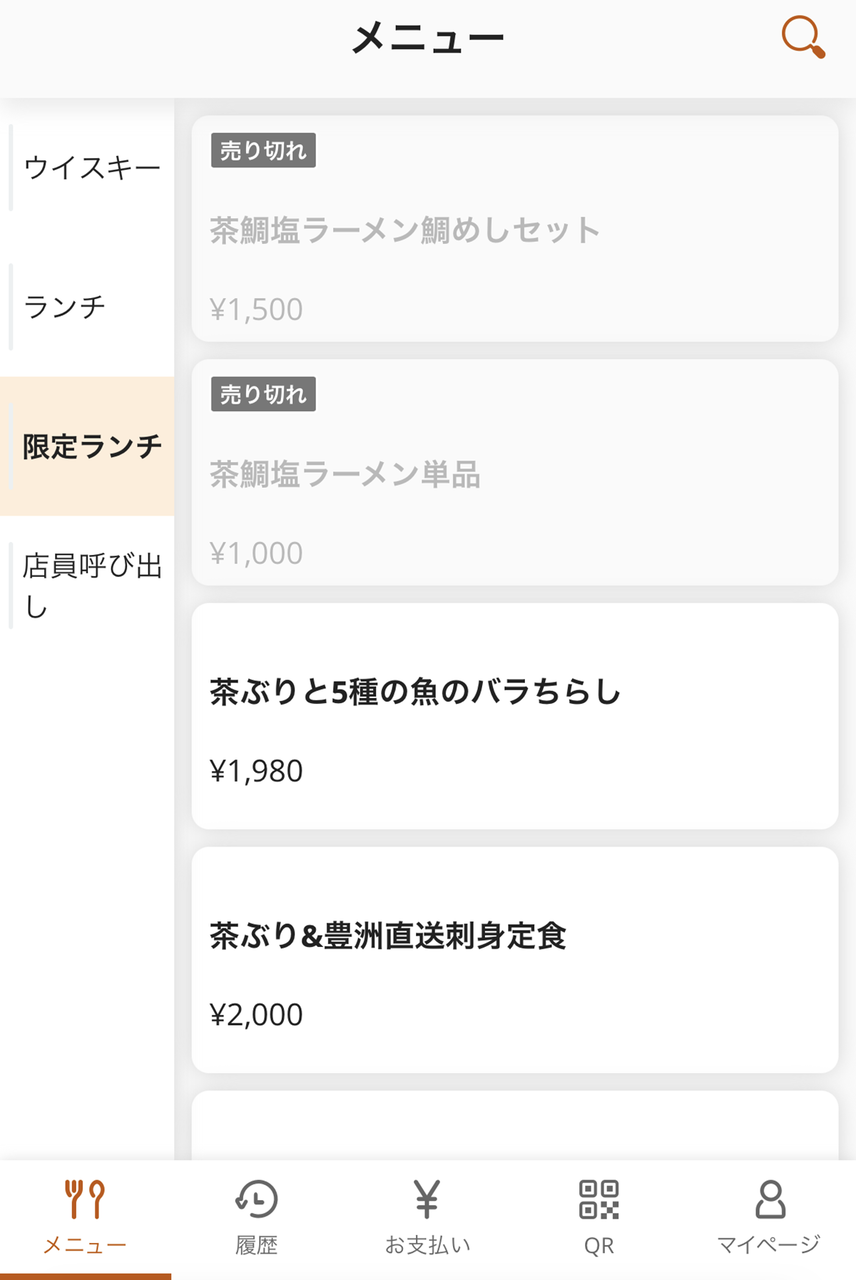Open the QR code icon
Image resolution: width=856 pixels, height=1280 pixels.
[x=599, y=1199]
